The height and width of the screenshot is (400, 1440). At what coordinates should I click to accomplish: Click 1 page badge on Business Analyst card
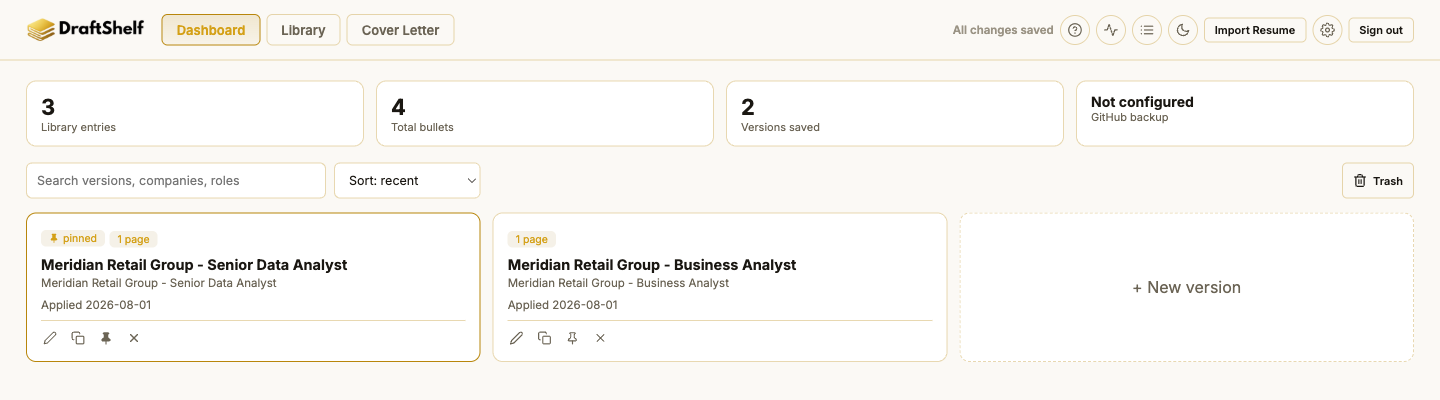(532, 239)
